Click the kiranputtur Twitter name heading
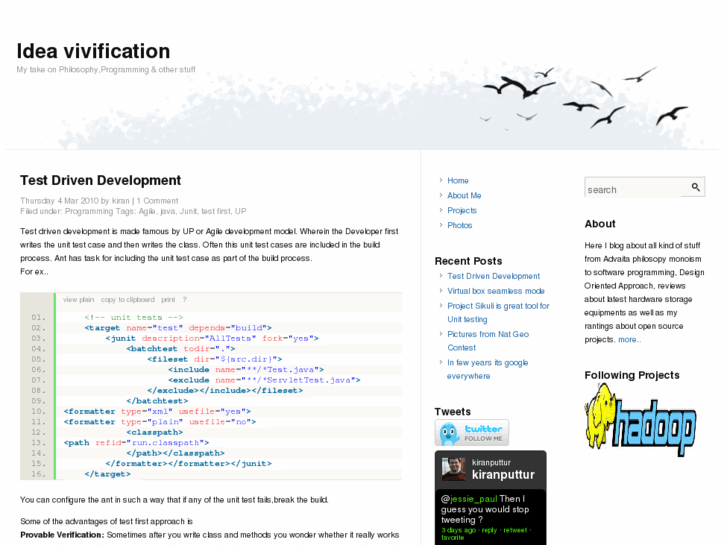 point(503,474)
